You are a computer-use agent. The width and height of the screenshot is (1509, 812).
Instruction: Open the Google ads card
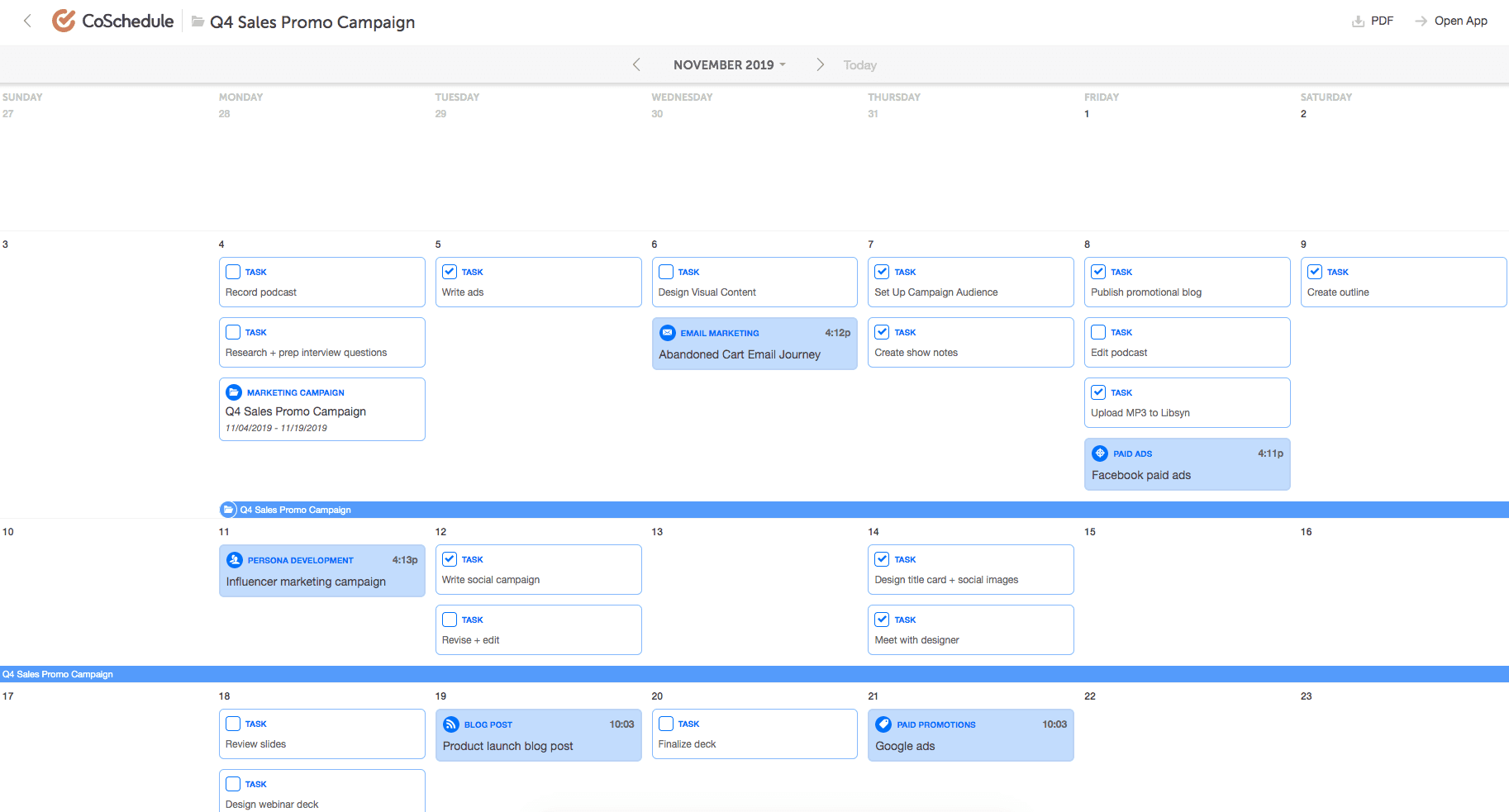[971, 735]
